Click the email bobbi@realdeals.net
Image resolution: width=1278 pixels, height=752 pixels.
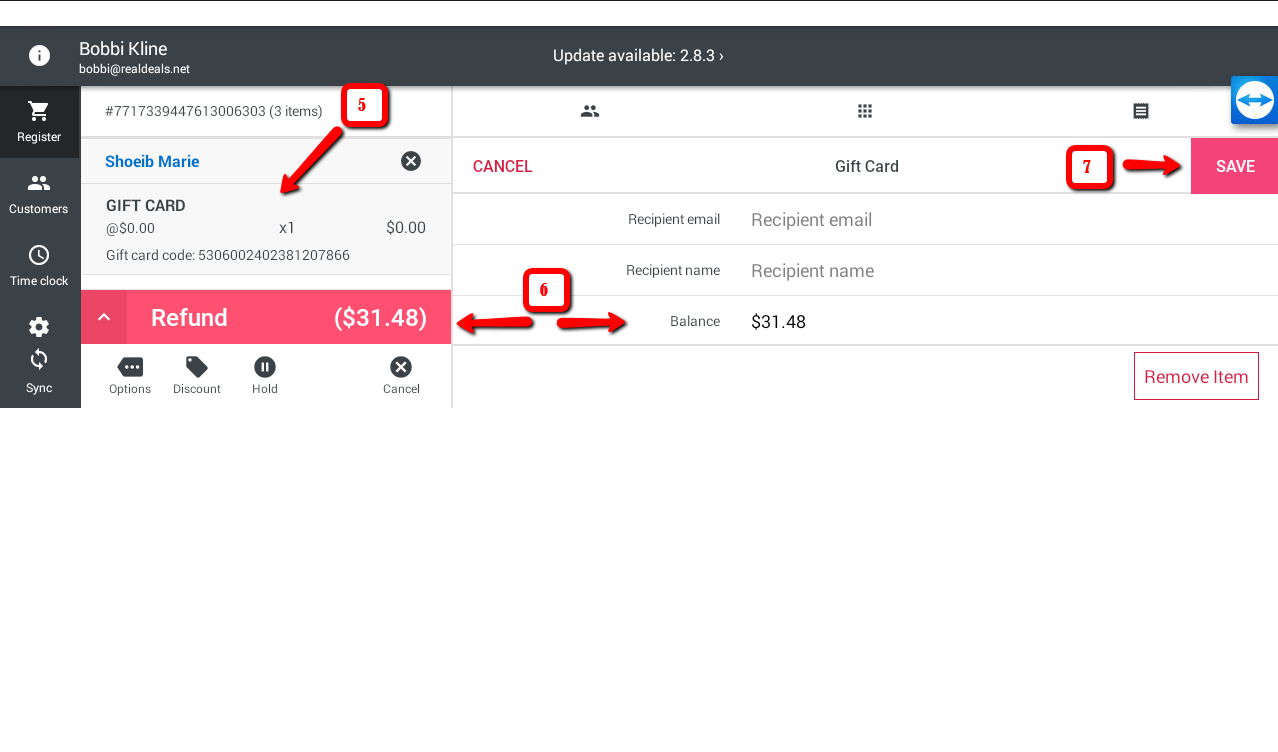(134, 69)
